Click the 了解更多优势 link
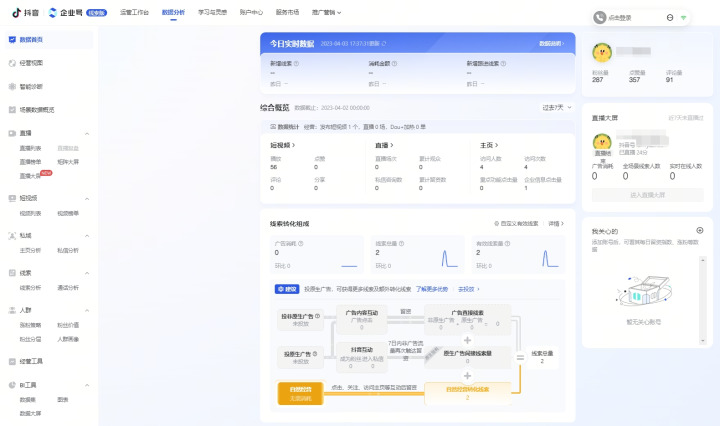The height and width of the screenshot is (426, 720). [x=434, y=288]
